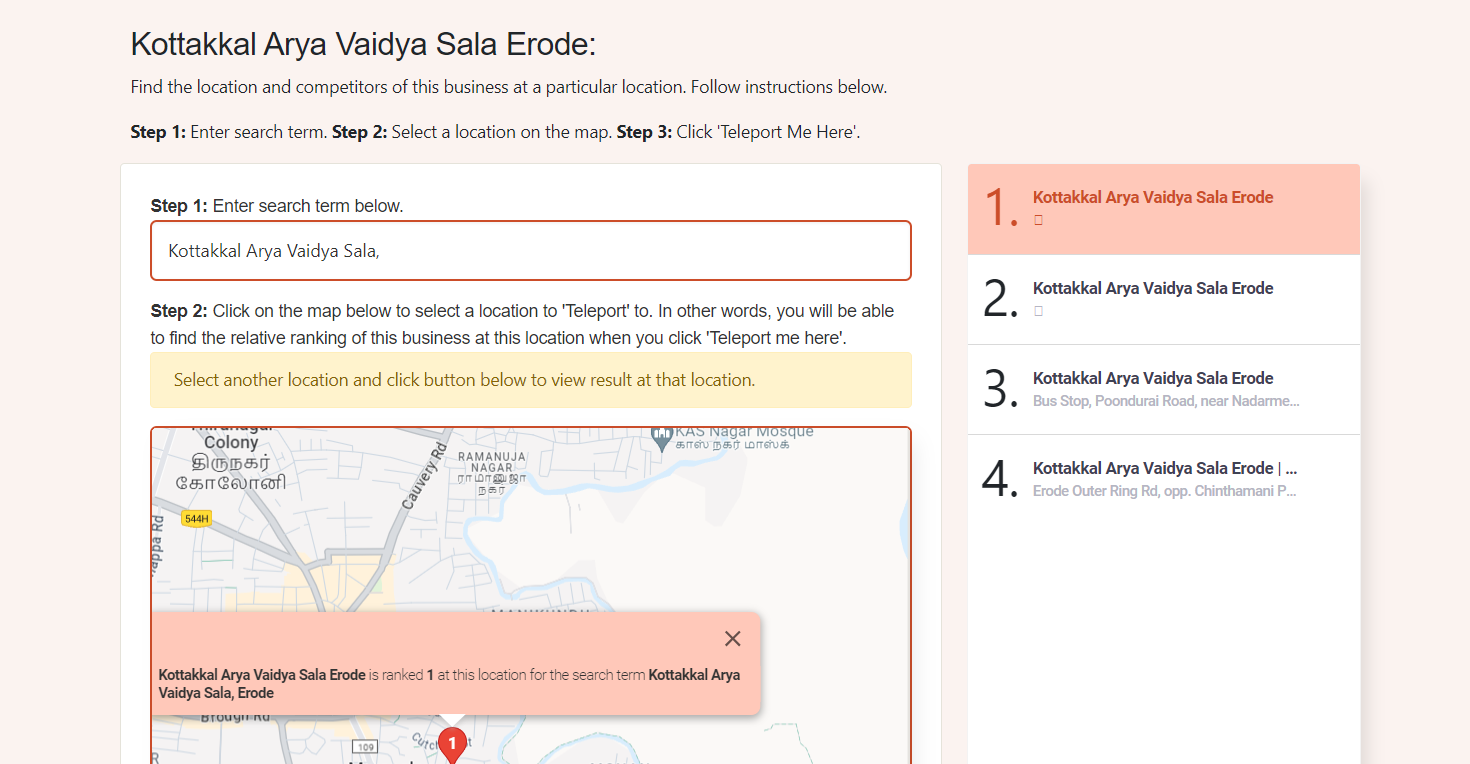
Task: Click the red map marker numbered 1
Action: [452, 746]
